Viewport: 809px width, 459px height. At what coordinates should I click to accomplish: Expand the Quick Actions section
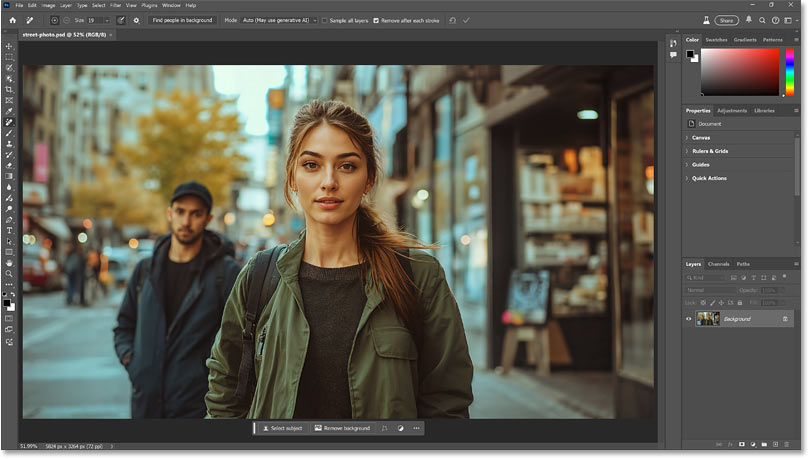tap(687, 178)
